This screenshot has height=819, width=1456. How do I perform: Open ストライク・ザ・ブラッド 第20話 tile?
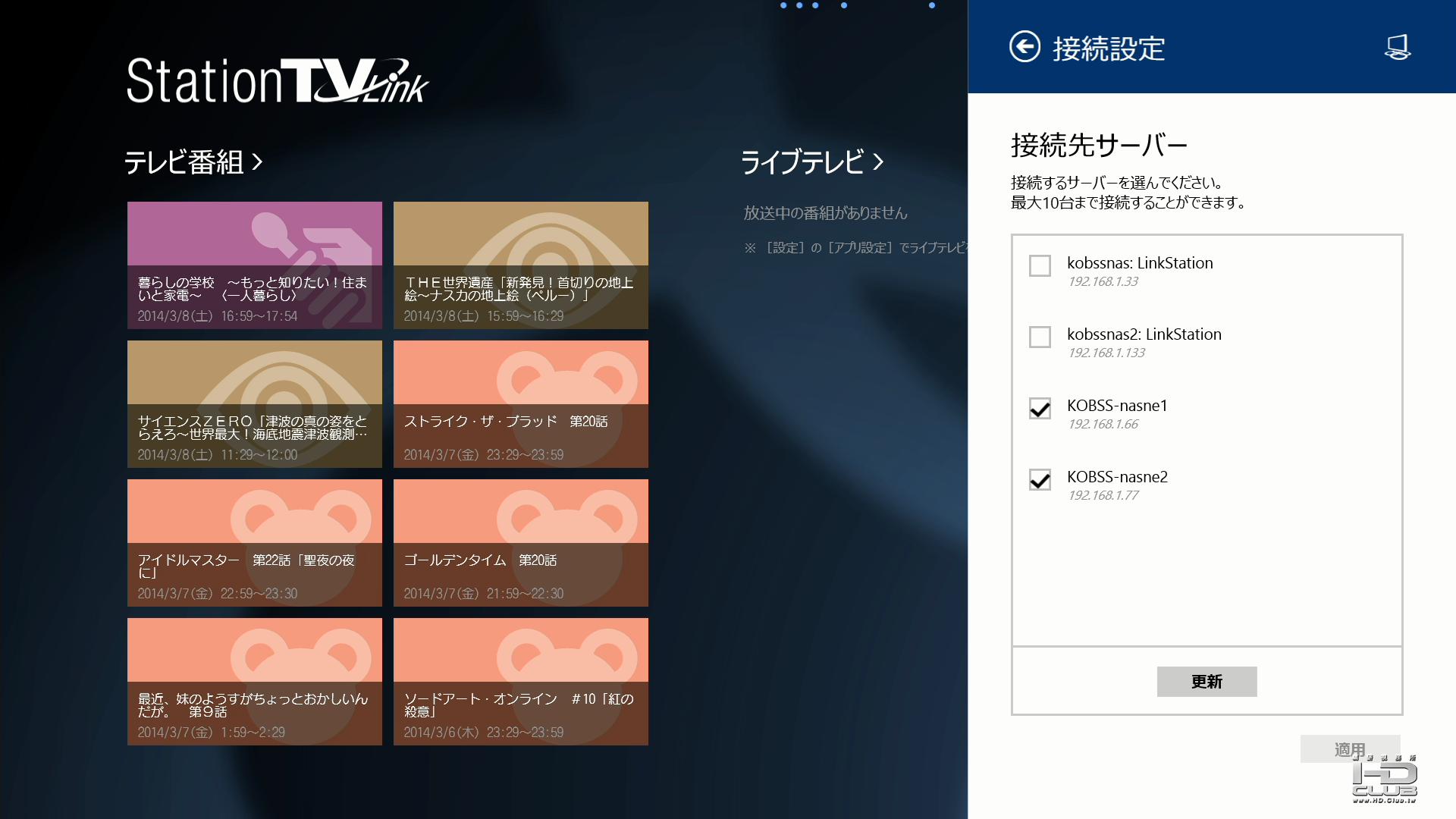click(x=521, y=403)
